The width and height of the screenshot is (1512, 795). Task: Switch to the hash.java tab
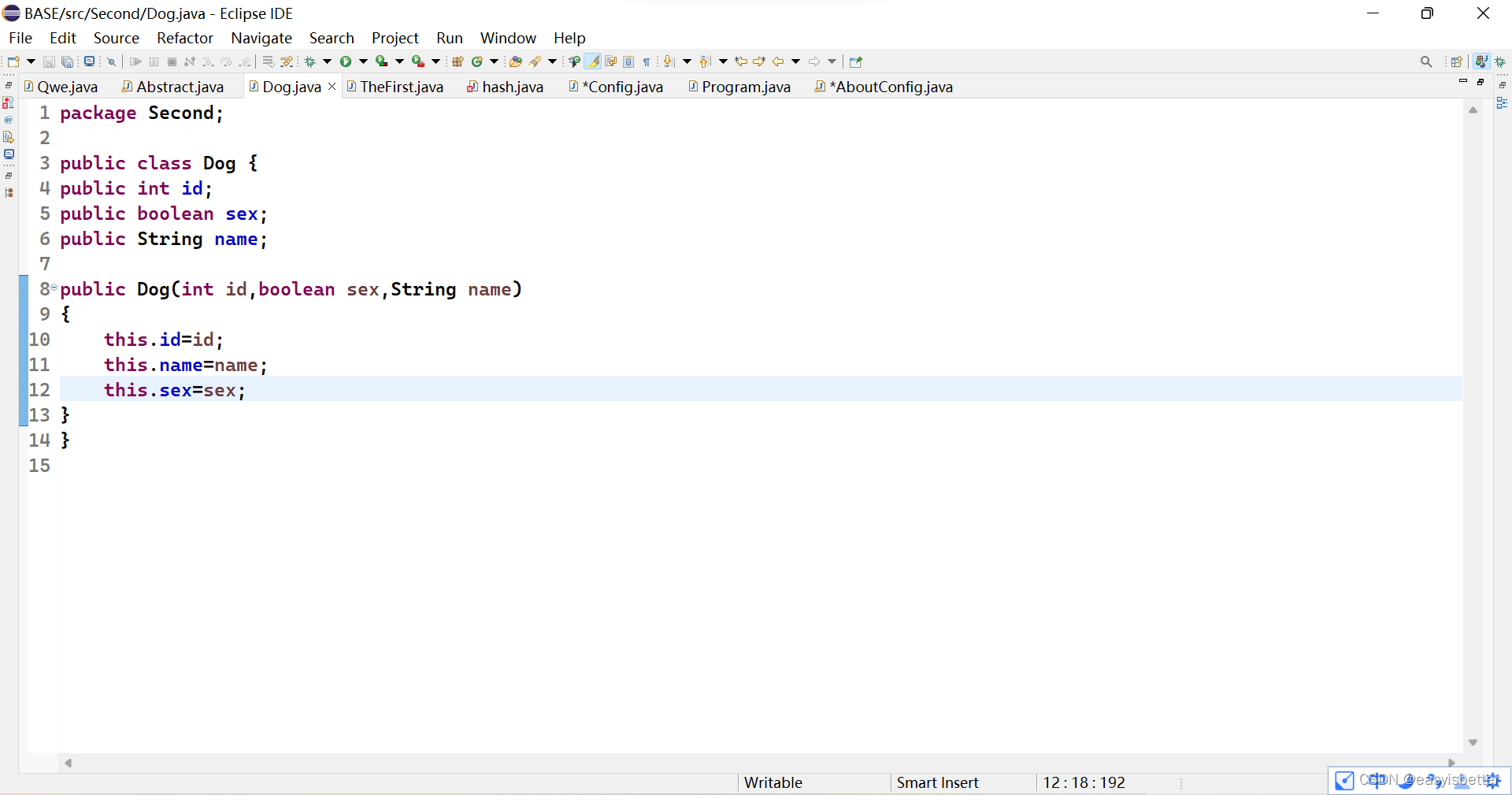pyautogui.click(x=512, y=87)
